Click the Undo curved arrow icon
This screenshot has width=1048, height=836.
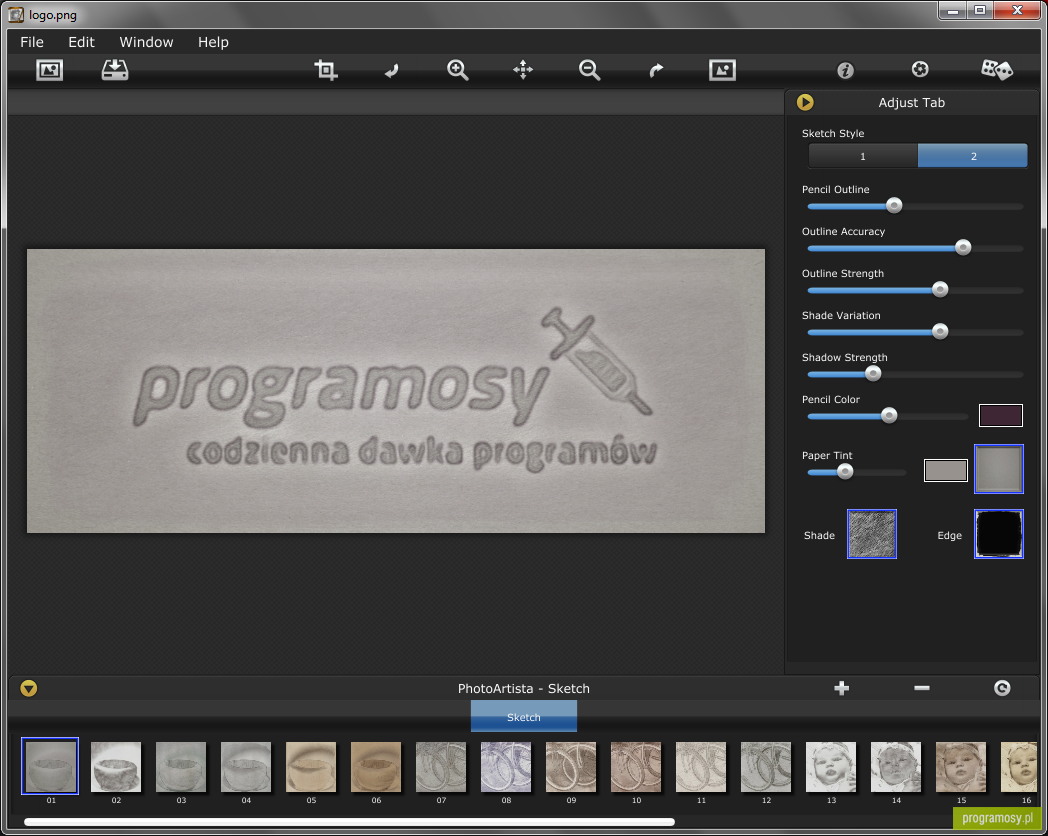(392, 70)
